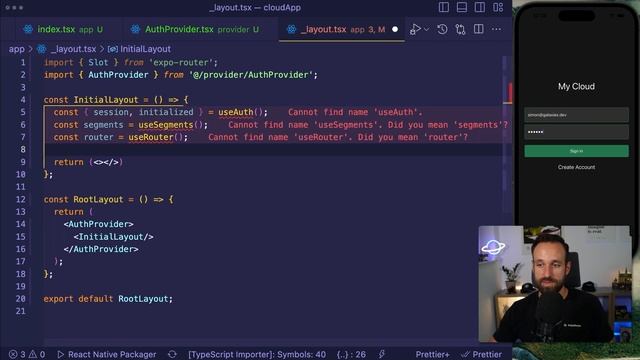Open warnings count in status bar
The height and width of the screenshot is (360, 640).
pyautogui.click(x=37, y=354)
